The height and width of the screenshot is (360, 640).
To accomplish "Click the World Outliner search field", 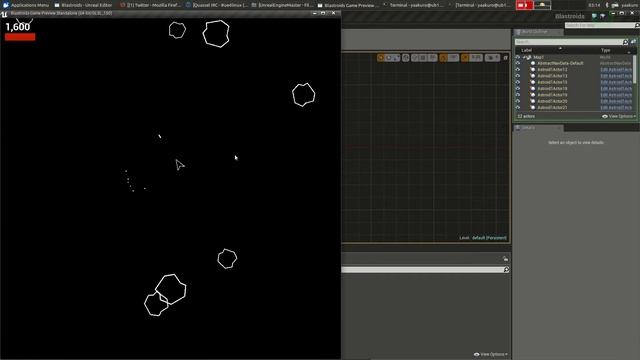I will 568,42.
